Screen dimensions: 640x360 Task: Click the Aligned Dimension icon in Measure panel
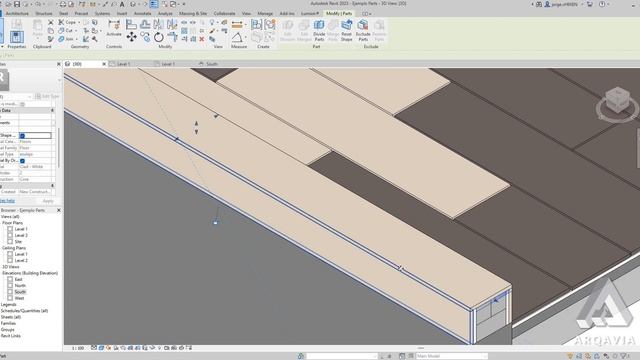pyautogui.click(x=237, y=25)
